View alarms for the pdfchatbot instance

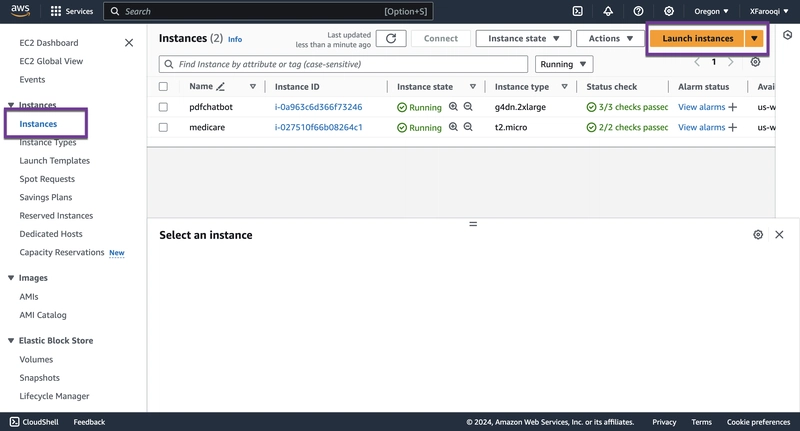[x=702, y=107]
